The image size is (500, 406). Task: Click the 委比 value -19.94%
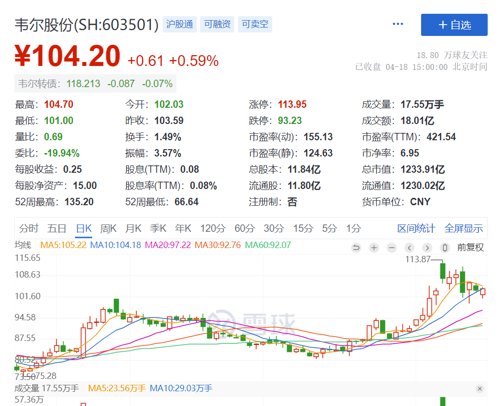point(62,153)
